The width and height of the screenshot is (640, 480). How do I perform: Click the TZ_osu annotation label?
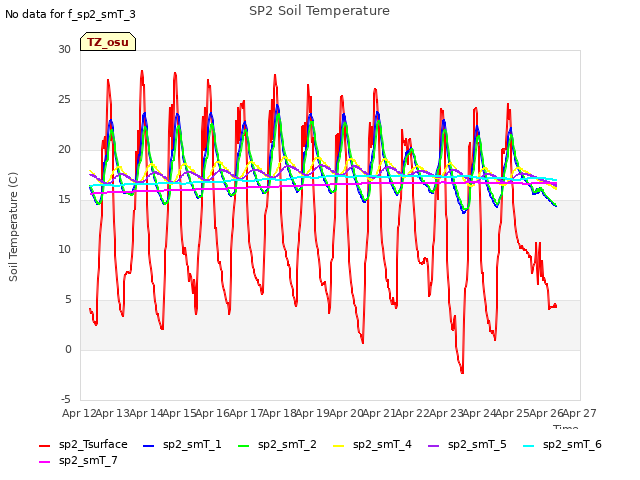tap(108, 42)
